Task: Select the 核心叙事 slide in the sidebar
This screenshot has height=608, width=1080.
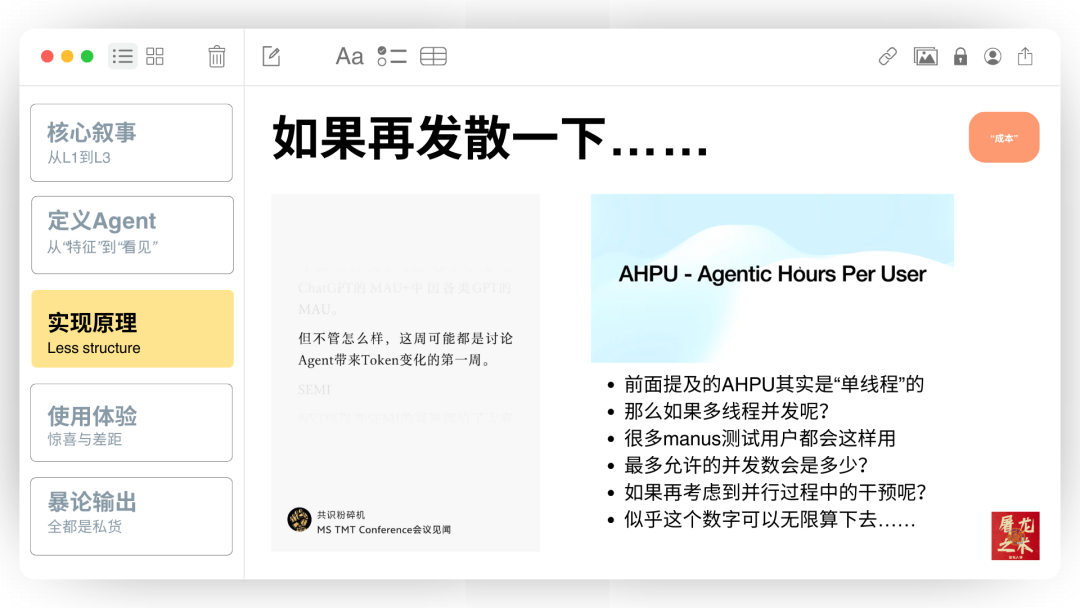Action: (x=131, y=142)
